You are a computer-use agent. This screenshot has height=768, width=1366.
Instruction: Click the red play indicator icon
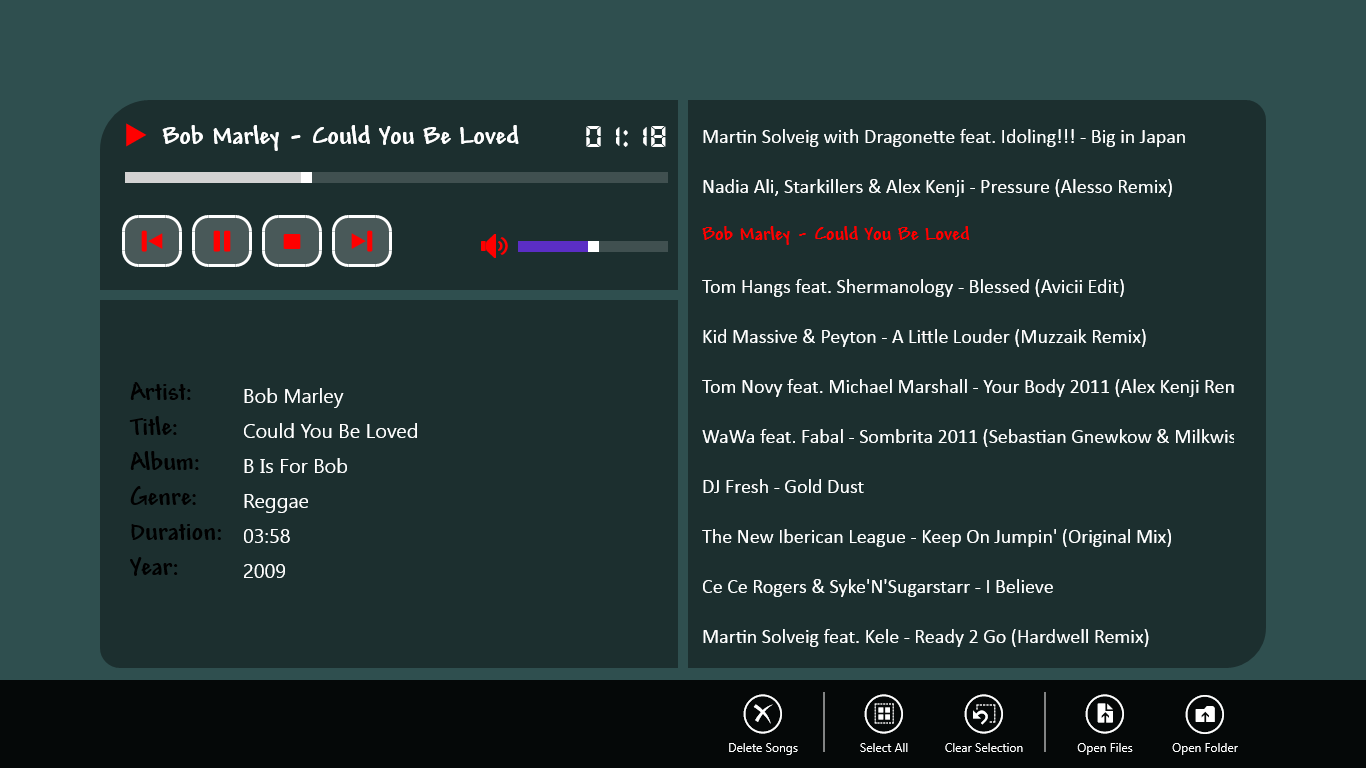pyautogui.click(x=136, y=136)
